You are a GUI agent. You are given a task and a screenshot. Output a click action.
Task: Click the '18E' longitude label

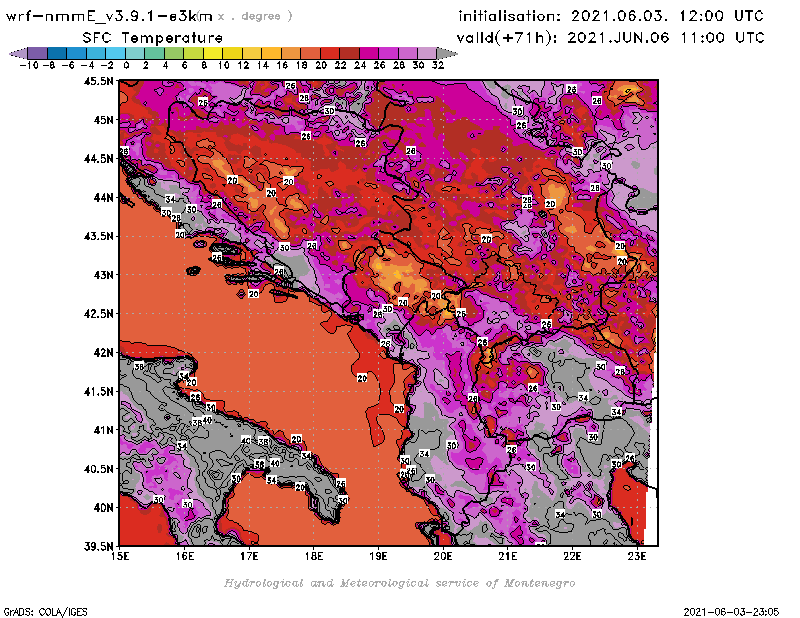click(x=314, y=556)
